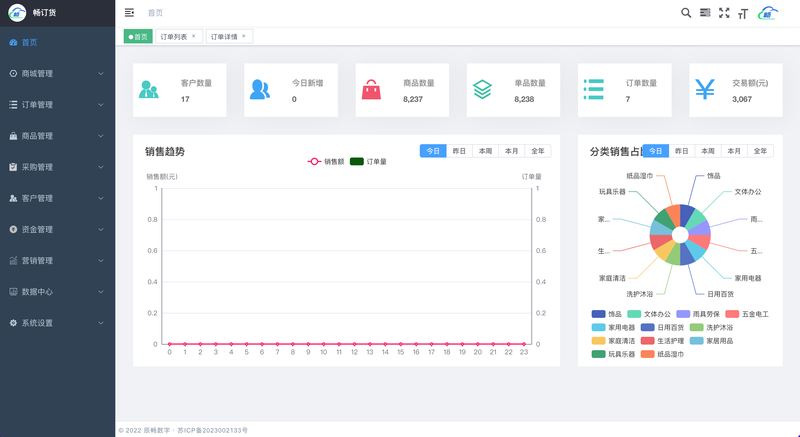The width and height of the screenshot is (800, 437).
Task: Click the 畅订货 logo in sidebar
Action: (x=17, y=13)
